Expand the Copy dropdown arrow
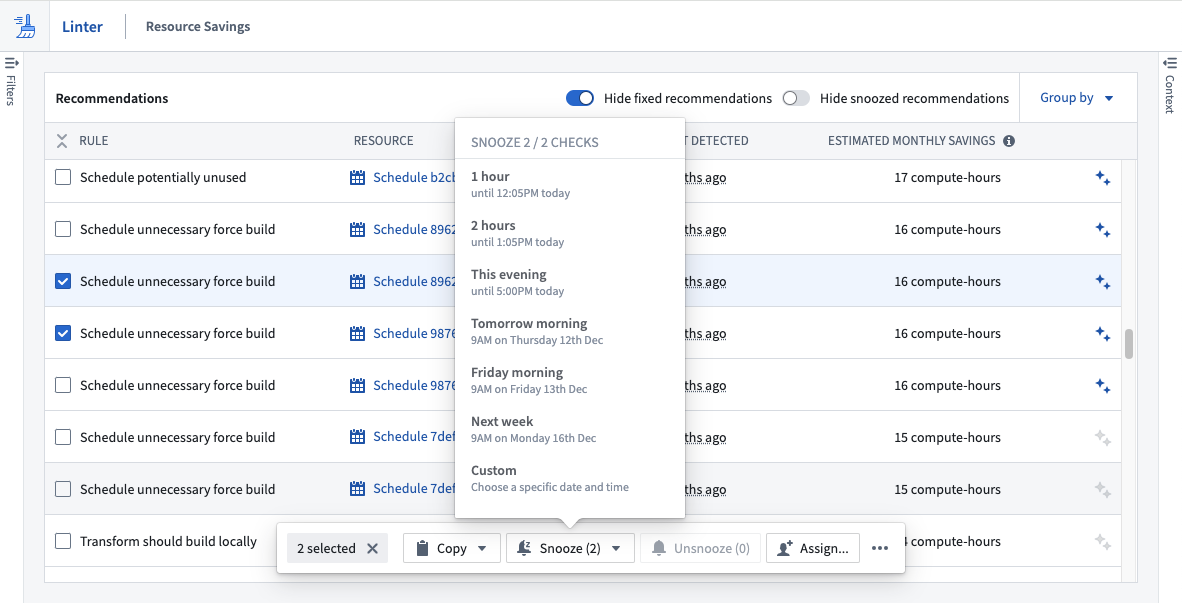The width and height of the screenshot is (1182, 603). coord(482,549)
